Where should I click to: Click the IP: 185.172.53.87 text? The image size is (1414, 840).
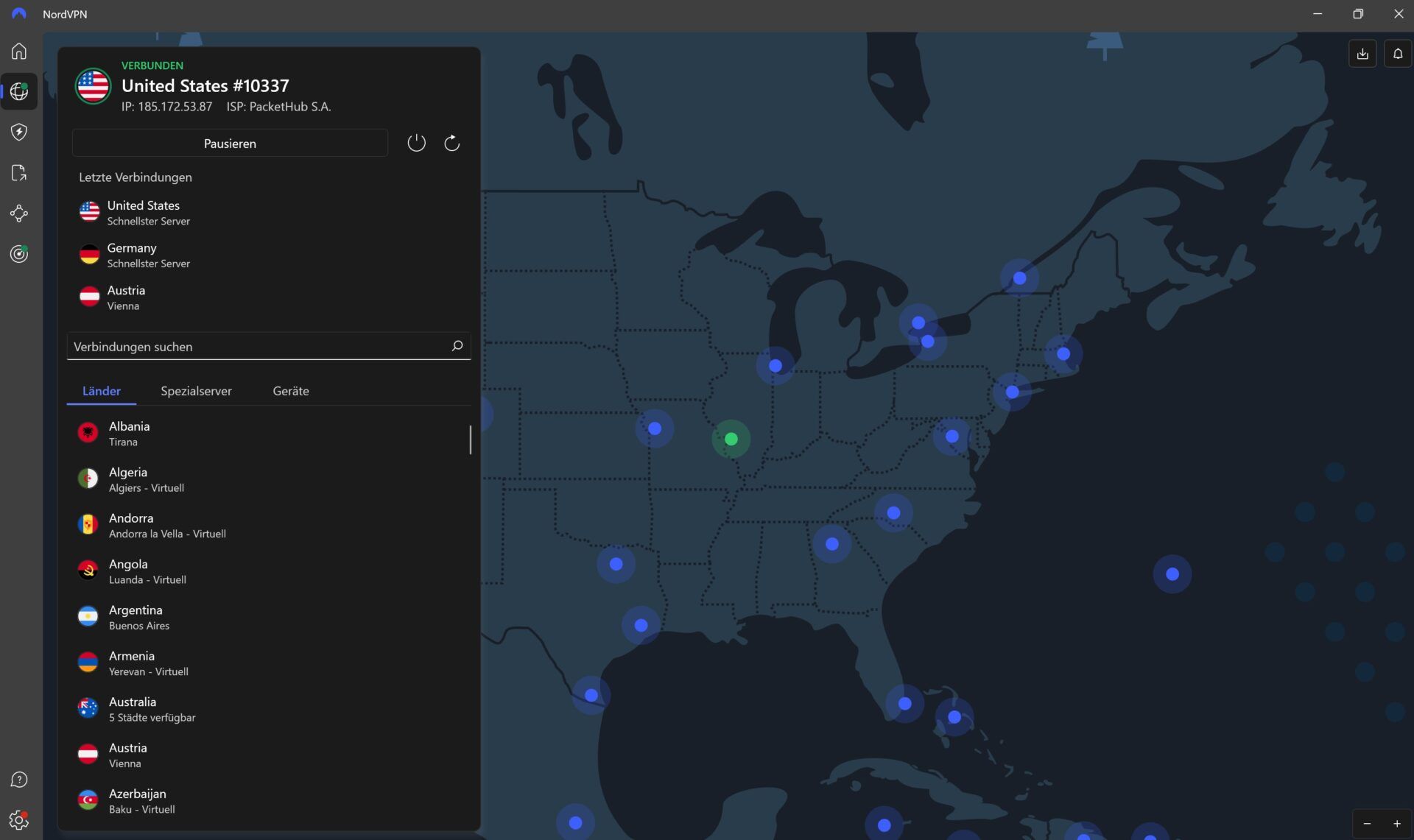point(166,107)
